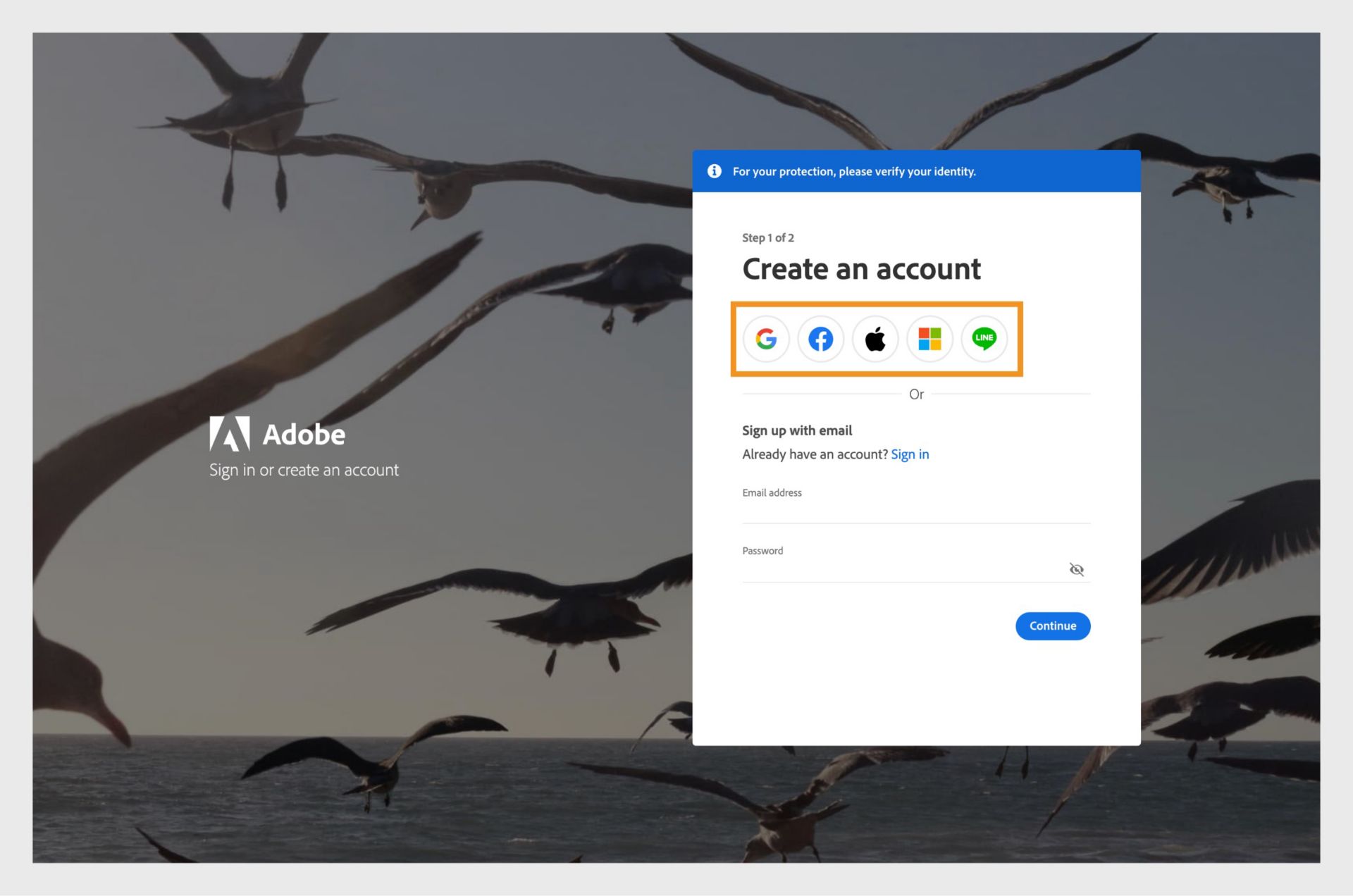Click the 'Create an account' heading

[x=861, y=268]
